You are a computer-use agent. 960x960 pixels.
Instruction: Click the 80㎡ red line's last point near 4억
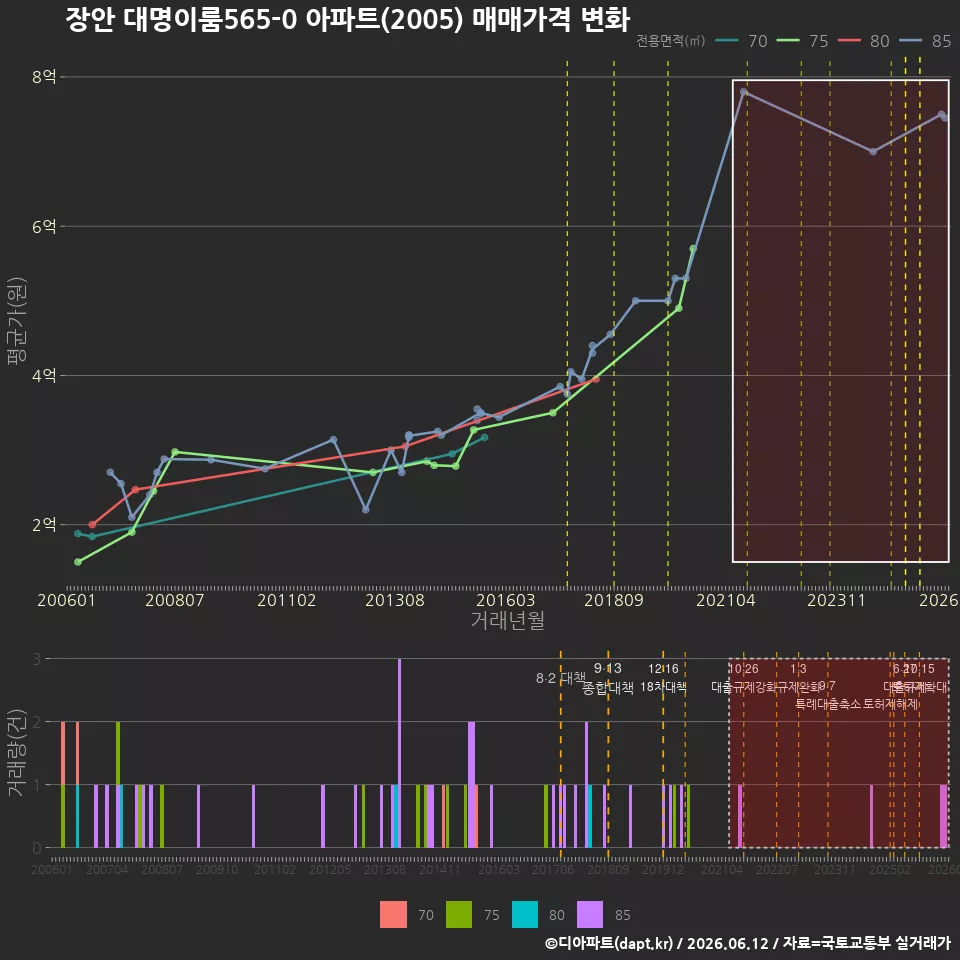(596, 380)
